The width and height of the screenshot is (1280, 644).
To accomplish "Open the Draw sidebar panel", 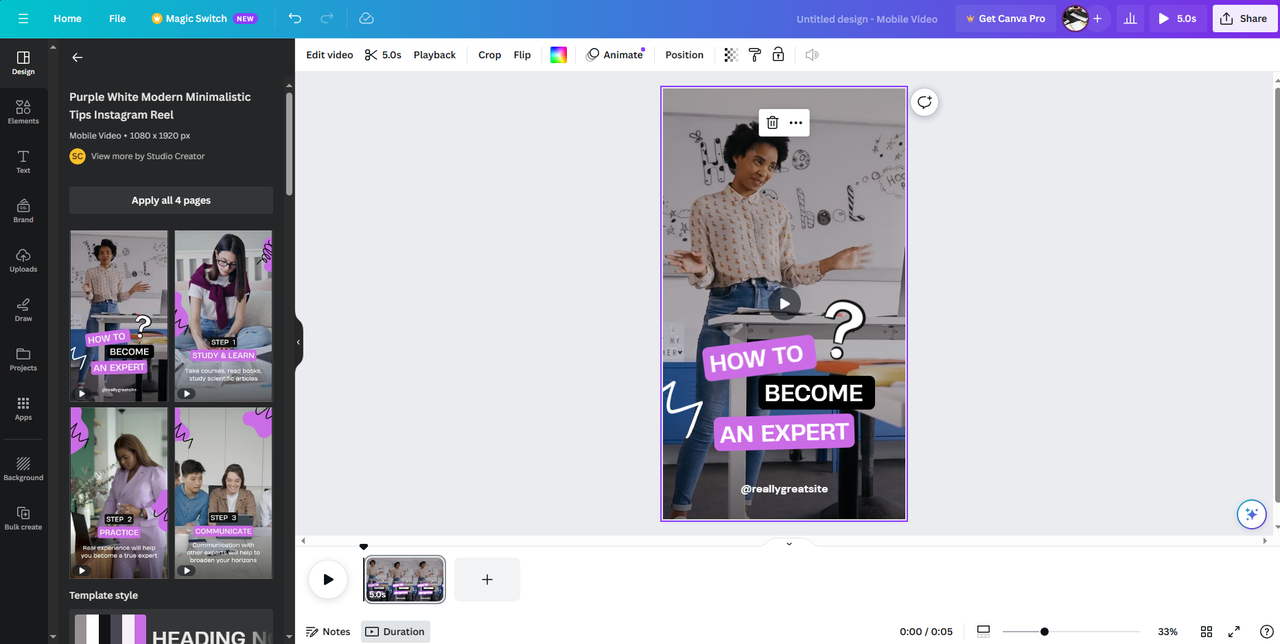I will (x=23, y=310).
